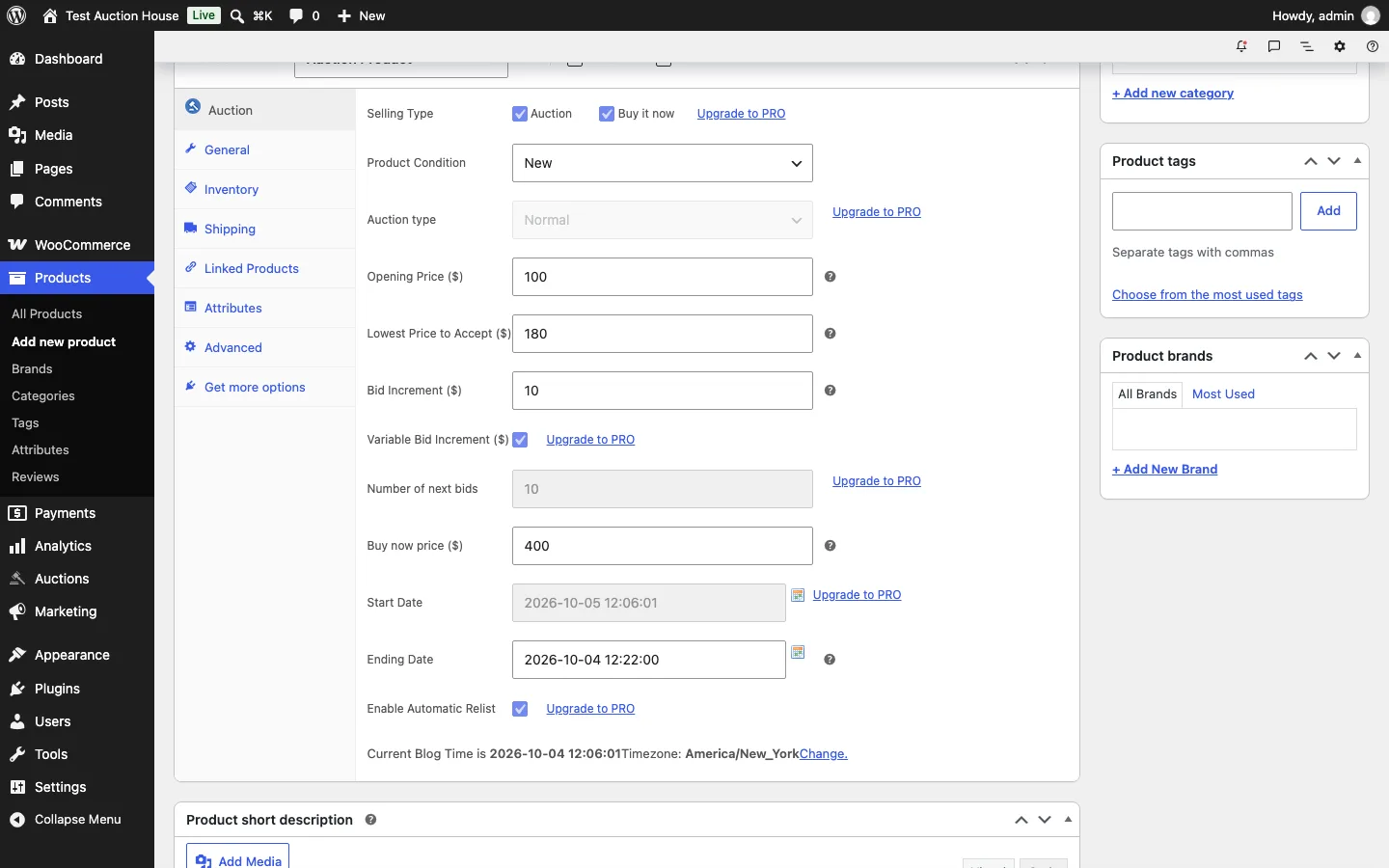Click the Buy now price help icon

point(831,546)
